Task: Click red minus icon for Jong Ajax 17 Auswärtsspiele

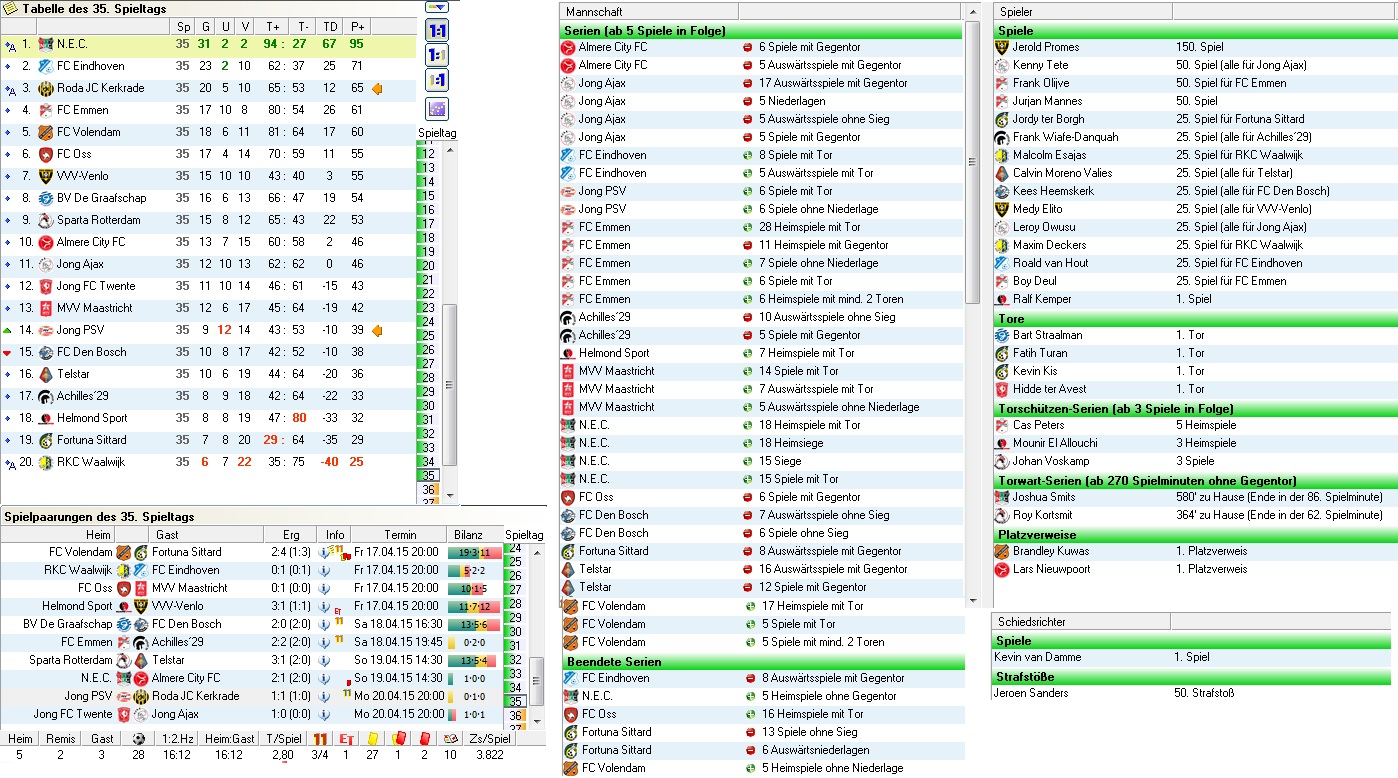Action: pos(748,83)
